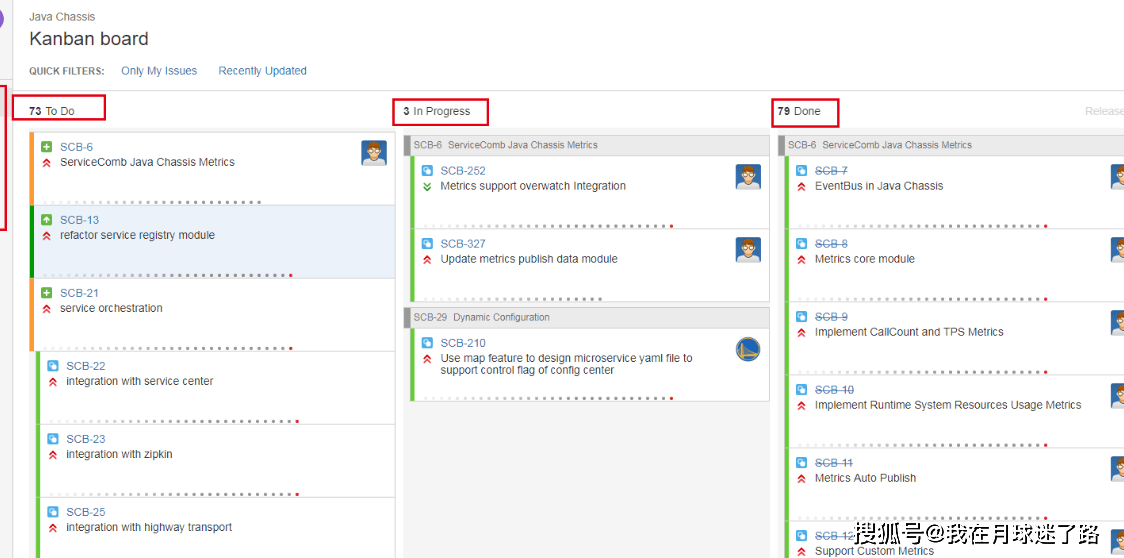Screen dimensions: 1124x558
Task: Click the 'integration with highway transport' summary
Action: 149,528
